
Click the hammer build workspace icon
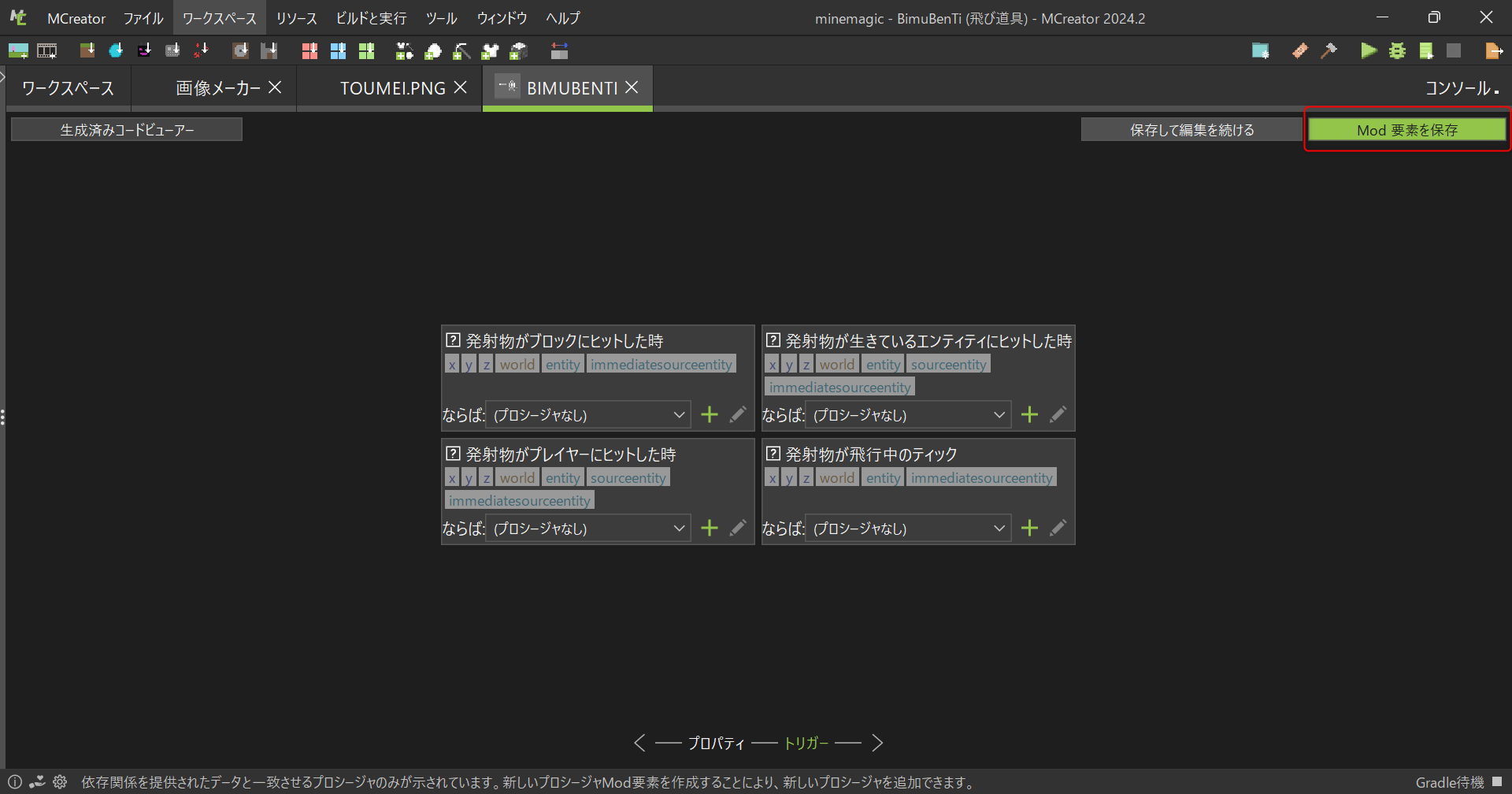[1329, 51]
